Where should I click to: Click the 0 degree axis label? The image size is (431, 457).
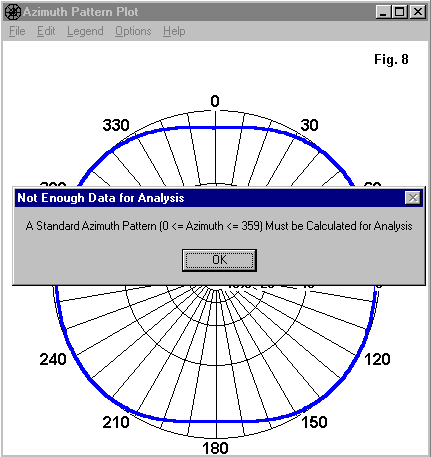215,101
